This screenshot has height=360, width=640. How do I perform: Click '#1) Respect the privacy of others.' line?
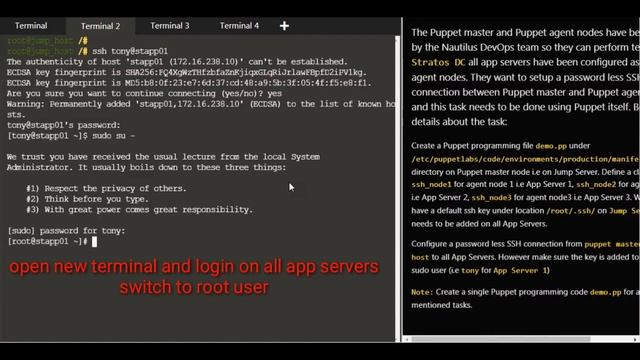coord(106,189)
